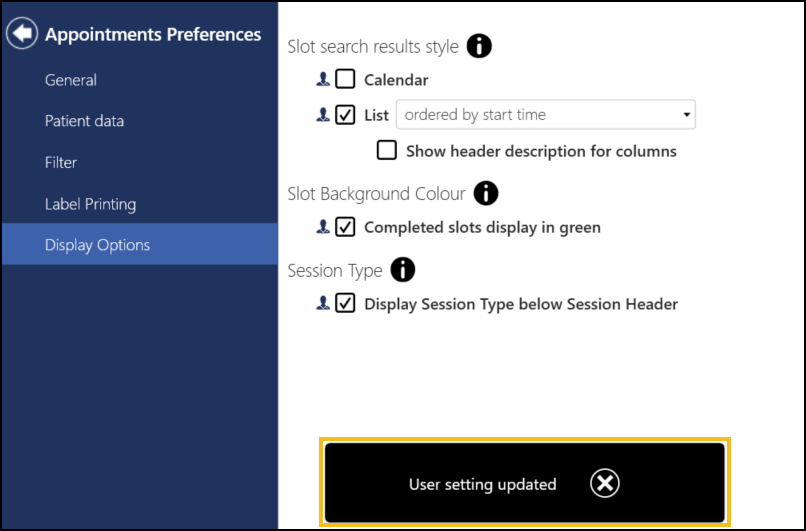Select Display Options in sidebar

pyautogui.click(x=97, y=245)
